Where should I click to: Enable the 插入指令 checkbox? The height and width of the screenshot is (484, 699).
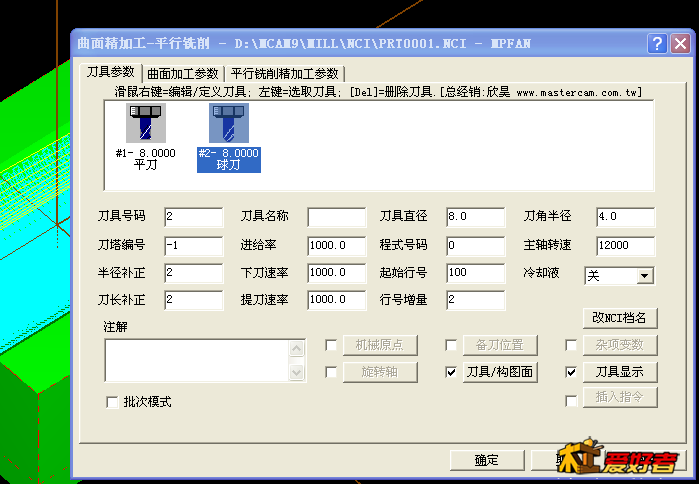coord(571,401)
